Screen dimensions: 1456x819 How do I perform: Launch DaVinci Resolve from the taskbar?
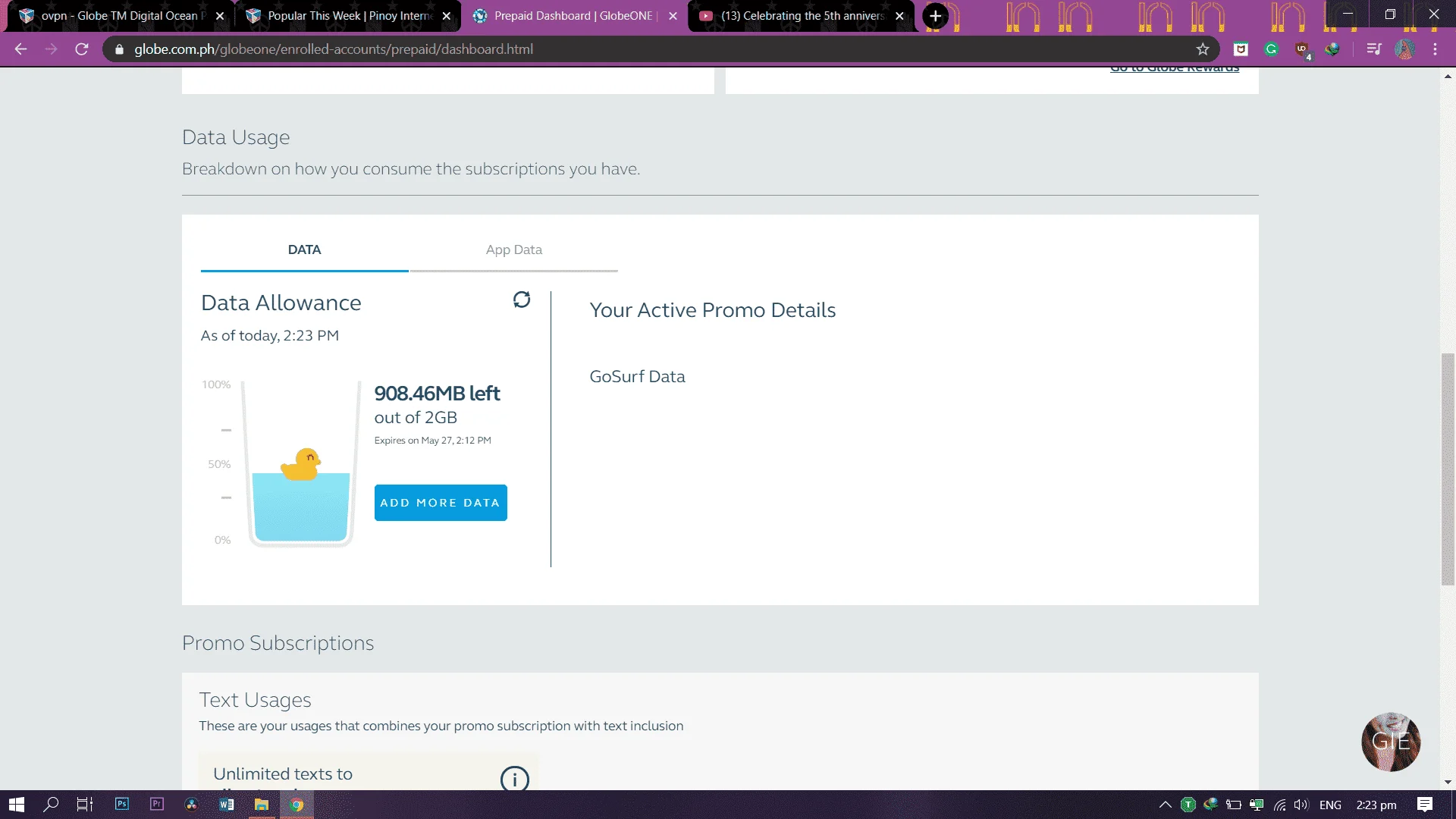(192, 805)
